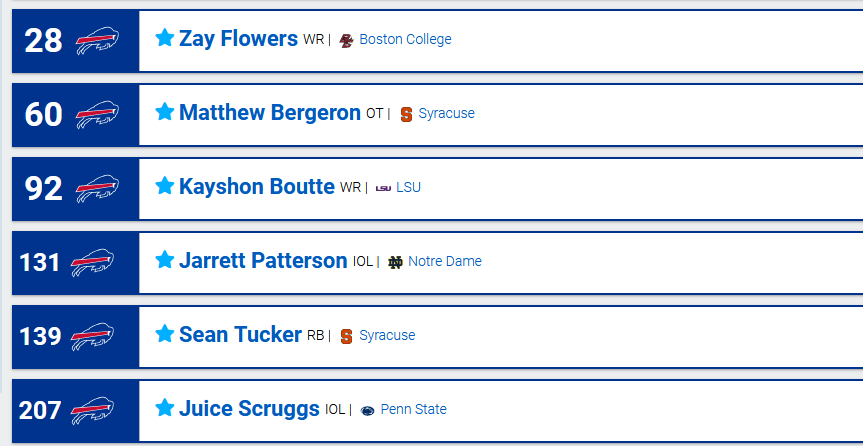Click the Bills logo beside pick 131
863x446 pixels.
click(93, 263)
